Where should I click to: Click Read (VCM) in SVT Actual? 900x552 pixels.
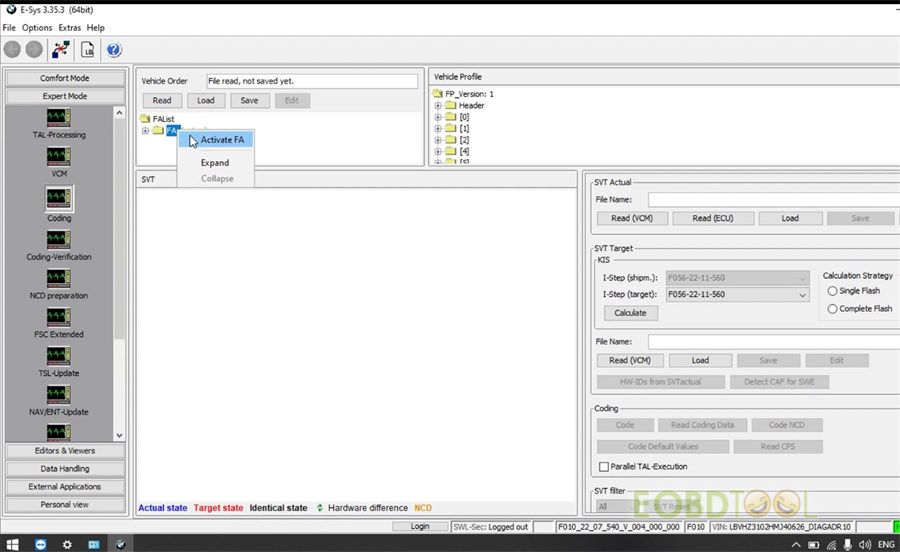[x=632, y=218]
